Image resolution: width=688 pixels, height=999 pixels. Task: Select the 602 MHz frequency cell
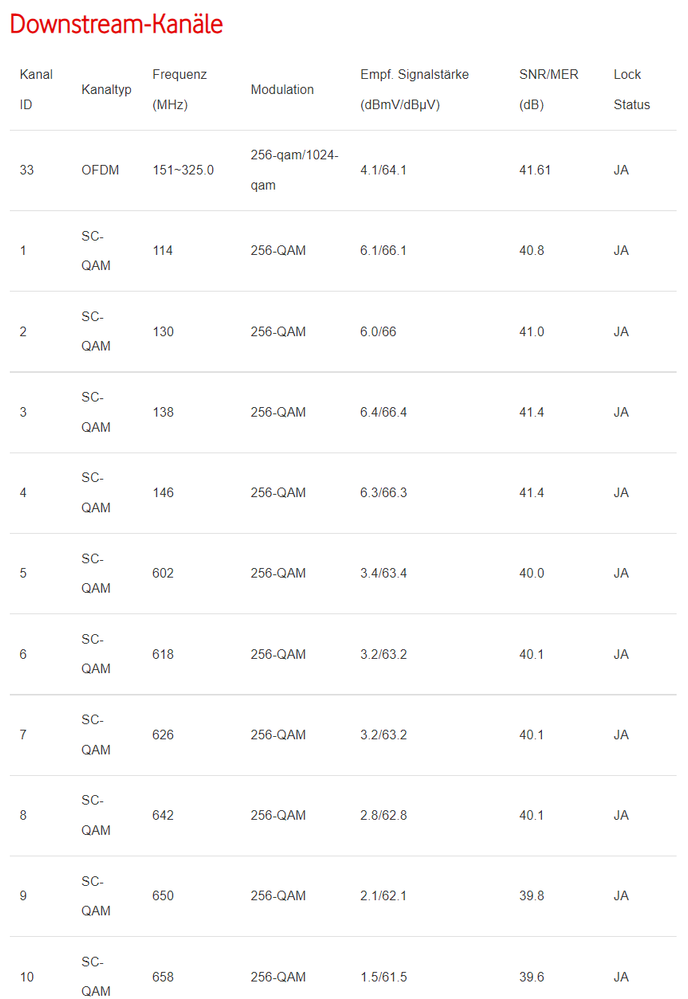pyautogui.click(x=163, y=573)
